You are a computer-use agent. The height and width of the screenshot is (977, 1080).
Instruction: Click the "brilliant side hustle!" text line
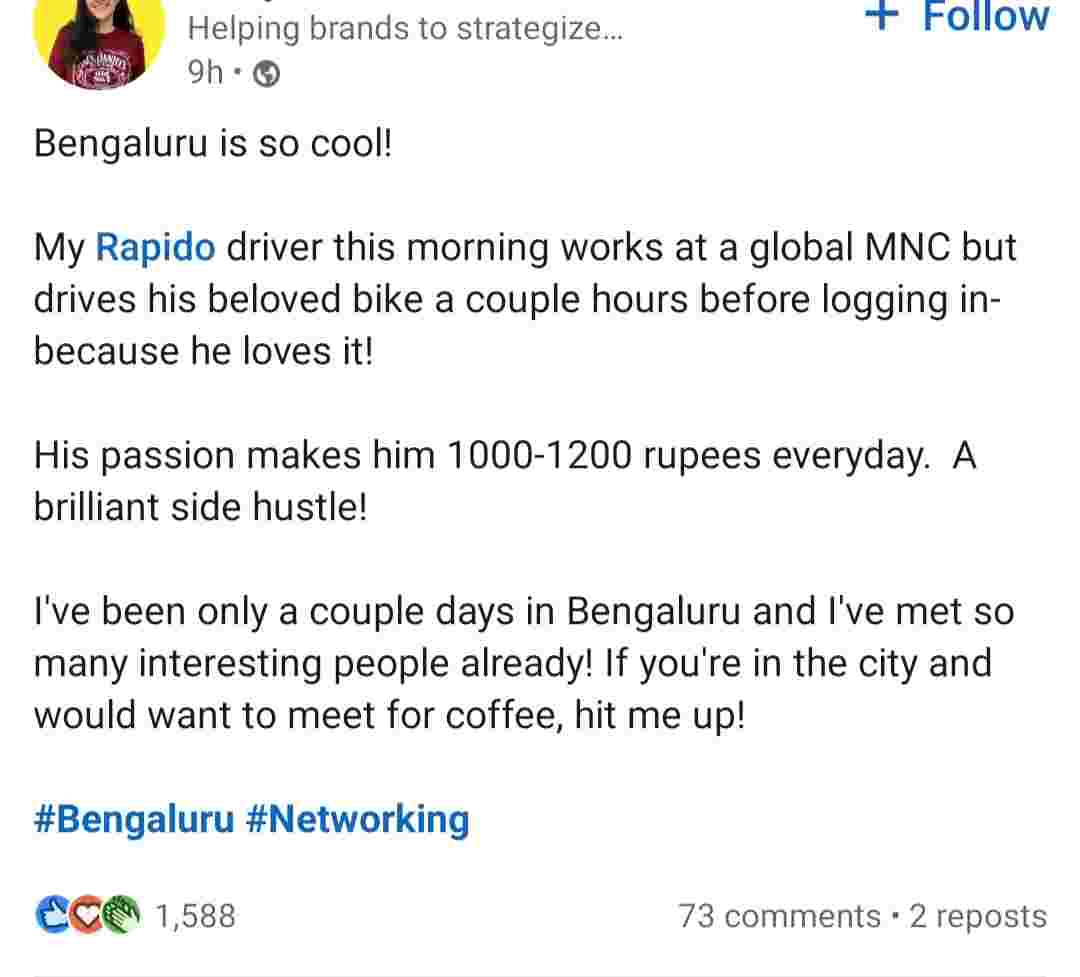click(x=201, y=507)
